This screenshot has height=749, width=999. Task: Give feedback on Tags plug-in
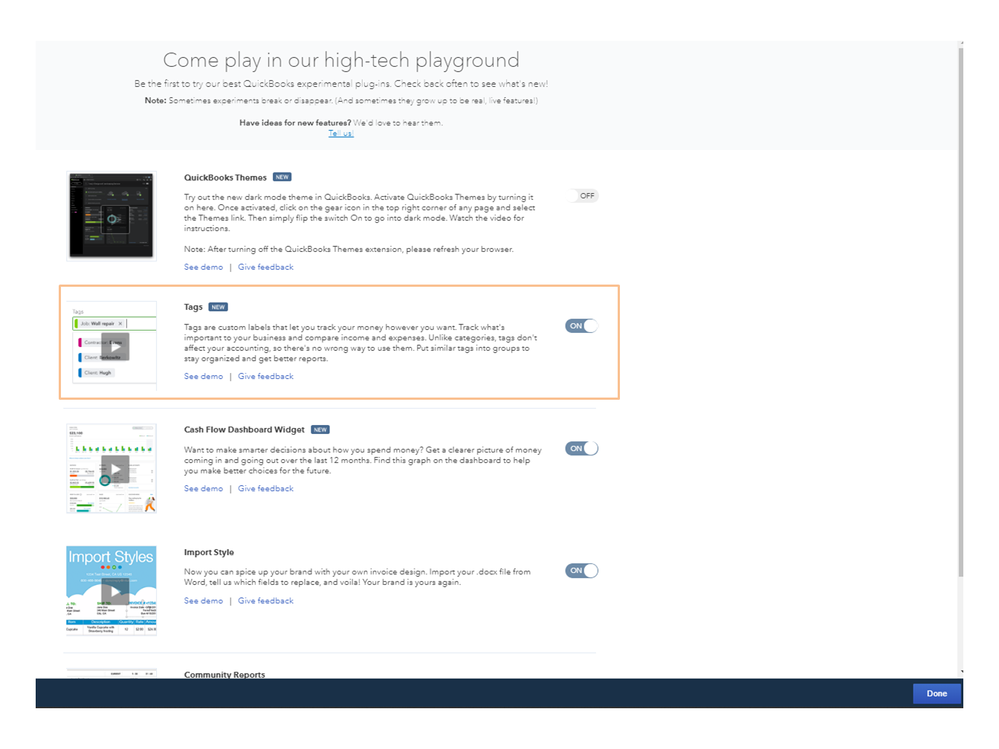coord(266,376)
